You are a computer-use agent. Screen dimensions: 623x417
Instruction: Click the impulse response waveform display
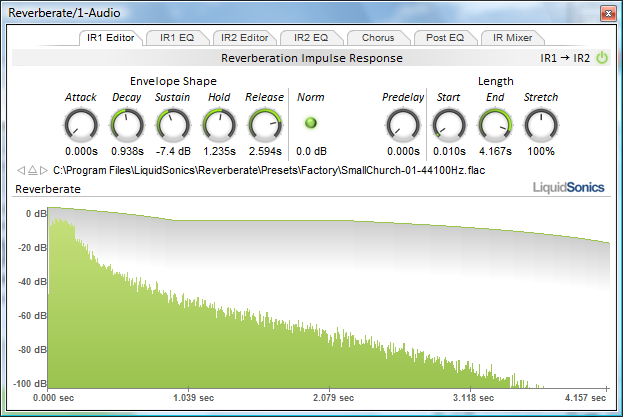[329, 297]
